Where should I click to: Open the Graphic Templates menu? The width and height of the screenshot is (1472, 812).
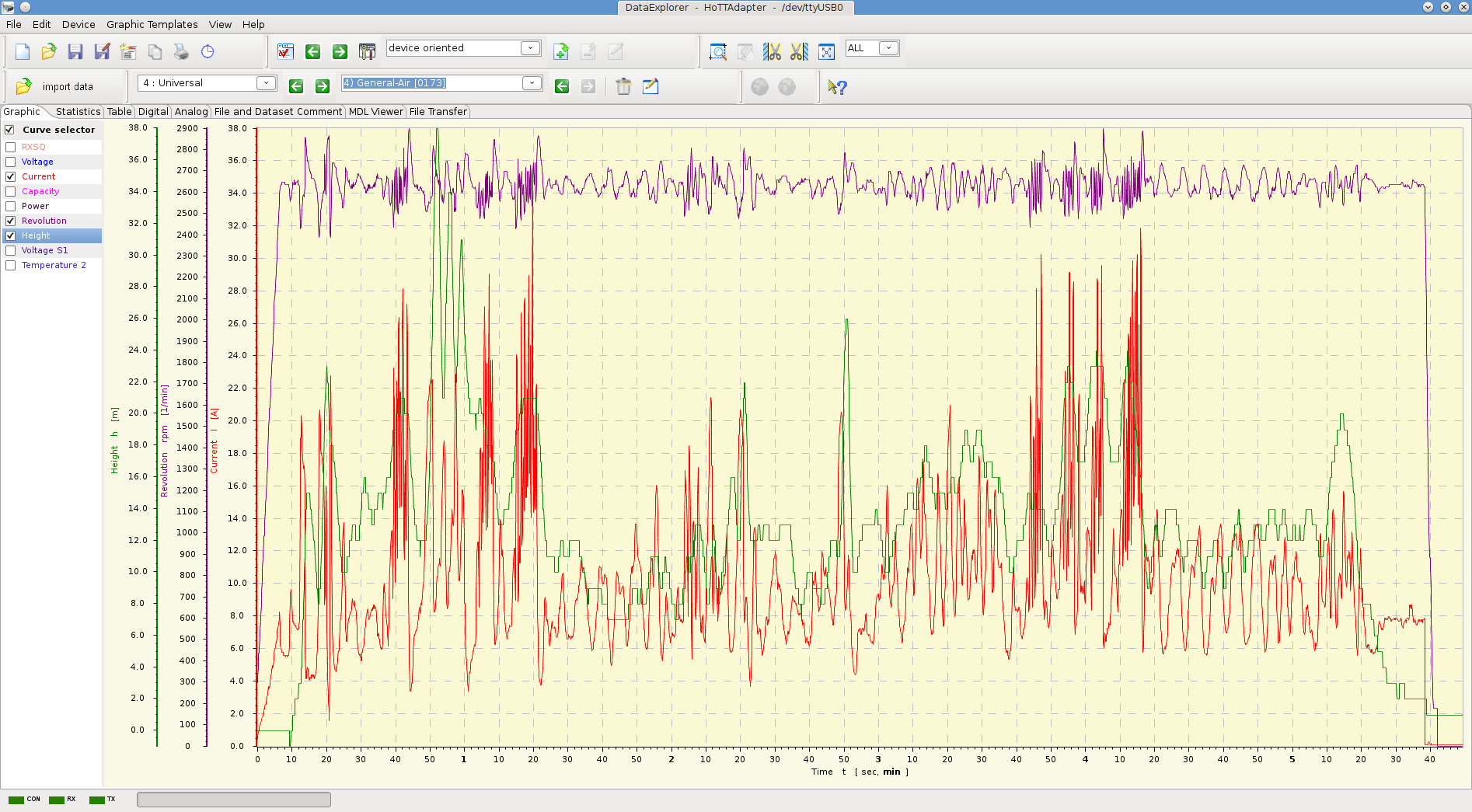tap(152, 24)
